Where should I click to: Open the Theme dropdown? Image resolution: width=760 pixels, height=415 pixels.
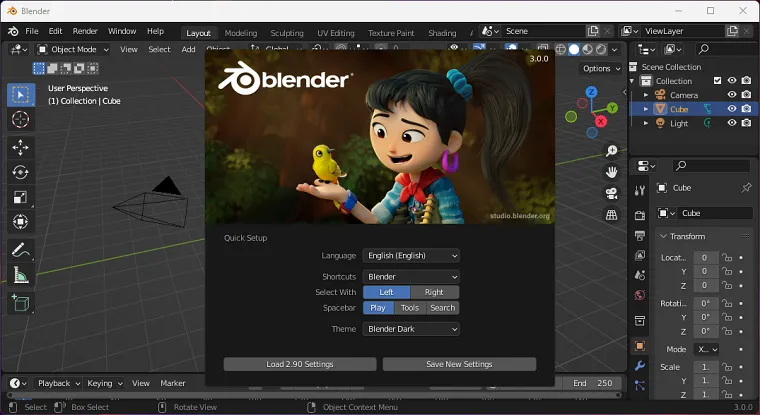[411, 329]
